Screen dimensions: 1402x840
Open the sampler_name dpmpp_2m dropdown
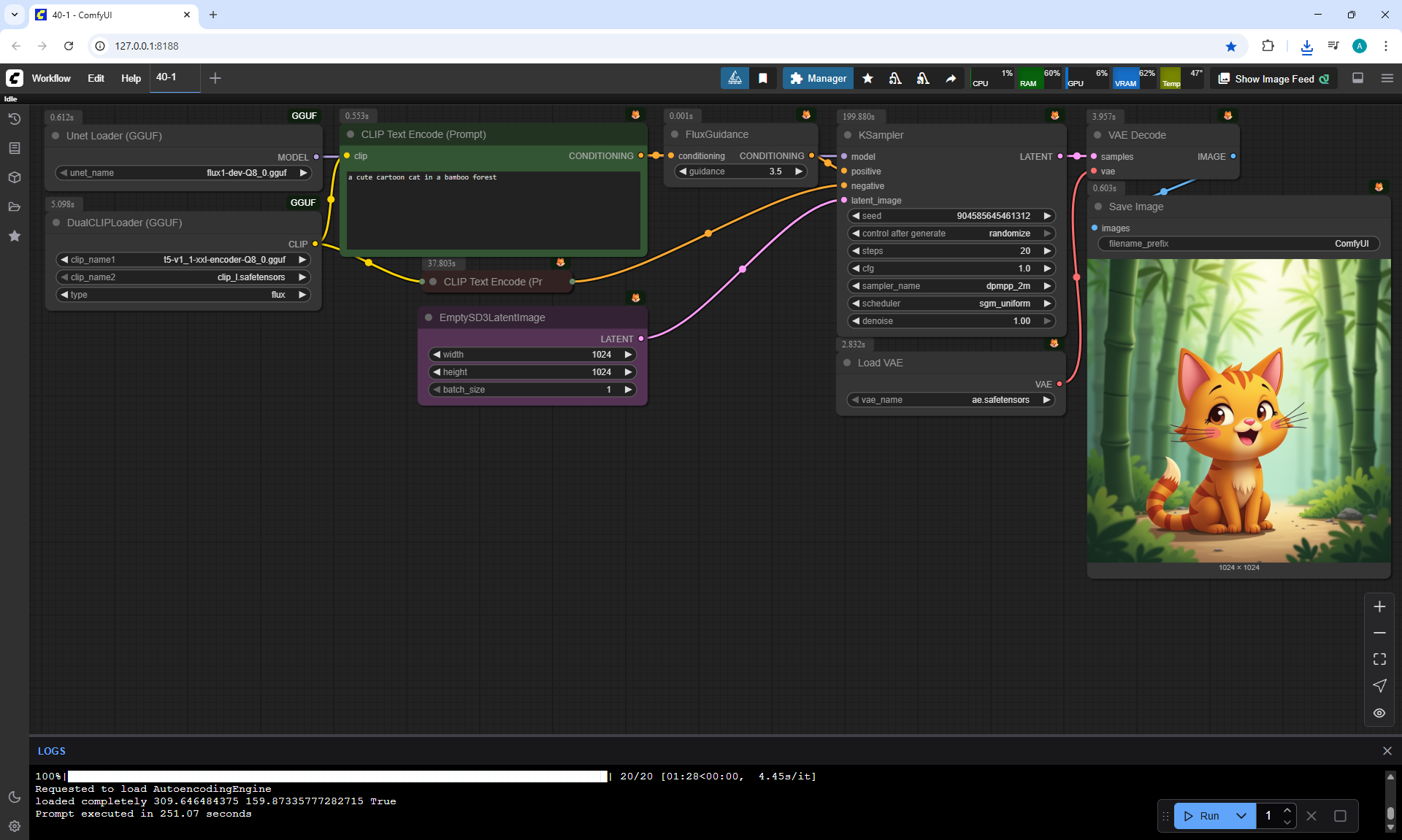[951, 286]
